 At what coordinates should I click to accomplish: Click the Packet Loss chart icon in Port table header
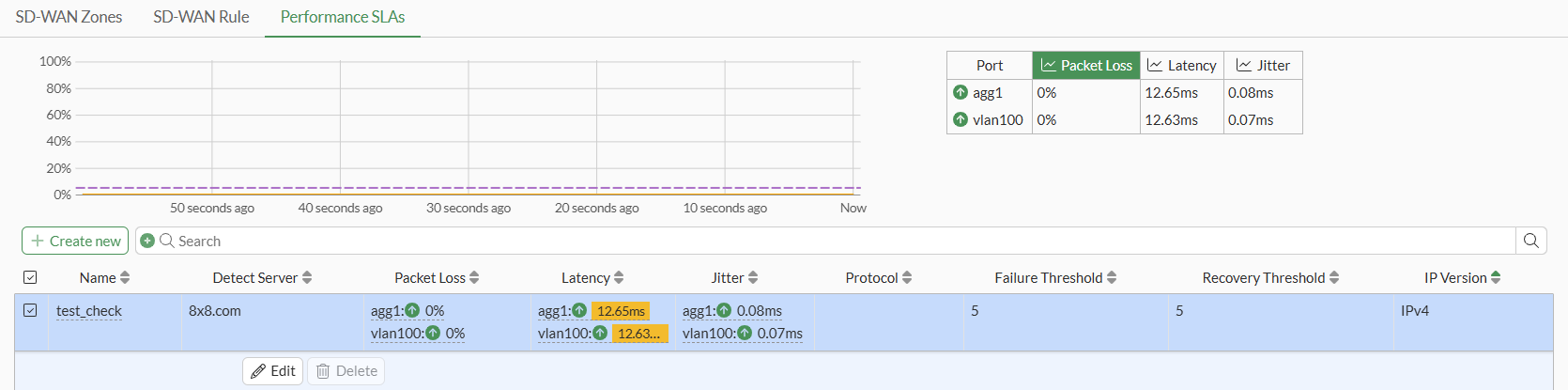pos(1048,65)
